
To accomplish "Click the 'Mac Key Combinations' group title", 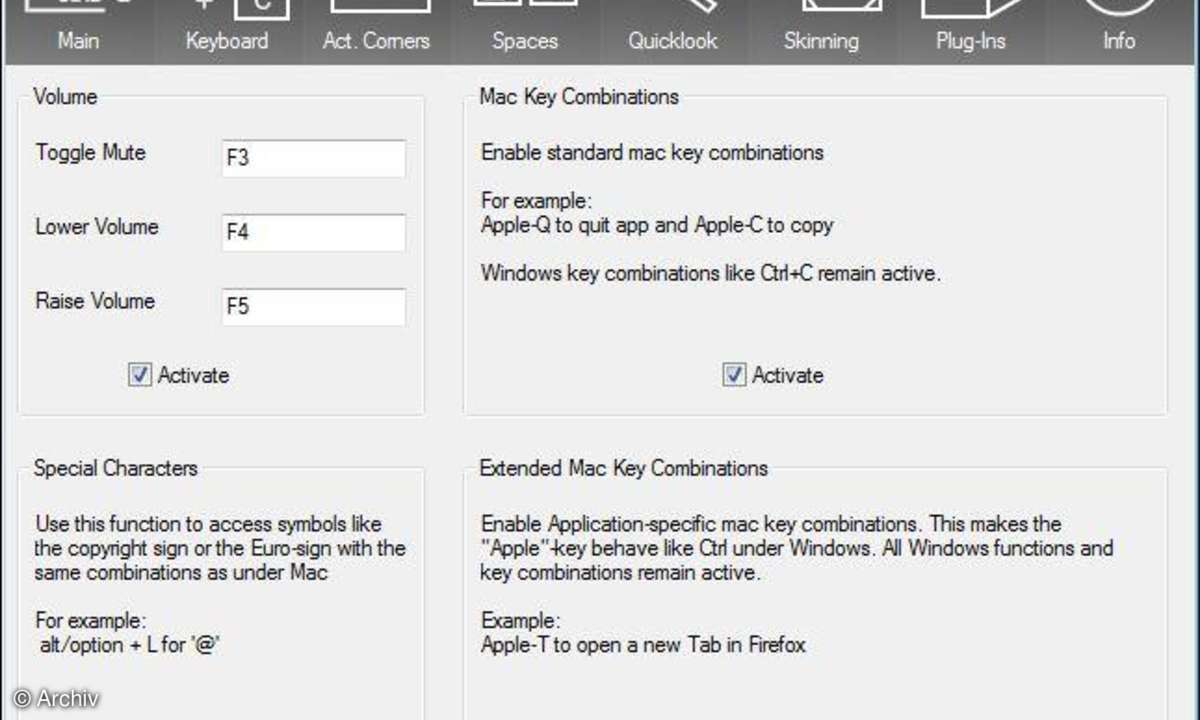I will 579,97.
